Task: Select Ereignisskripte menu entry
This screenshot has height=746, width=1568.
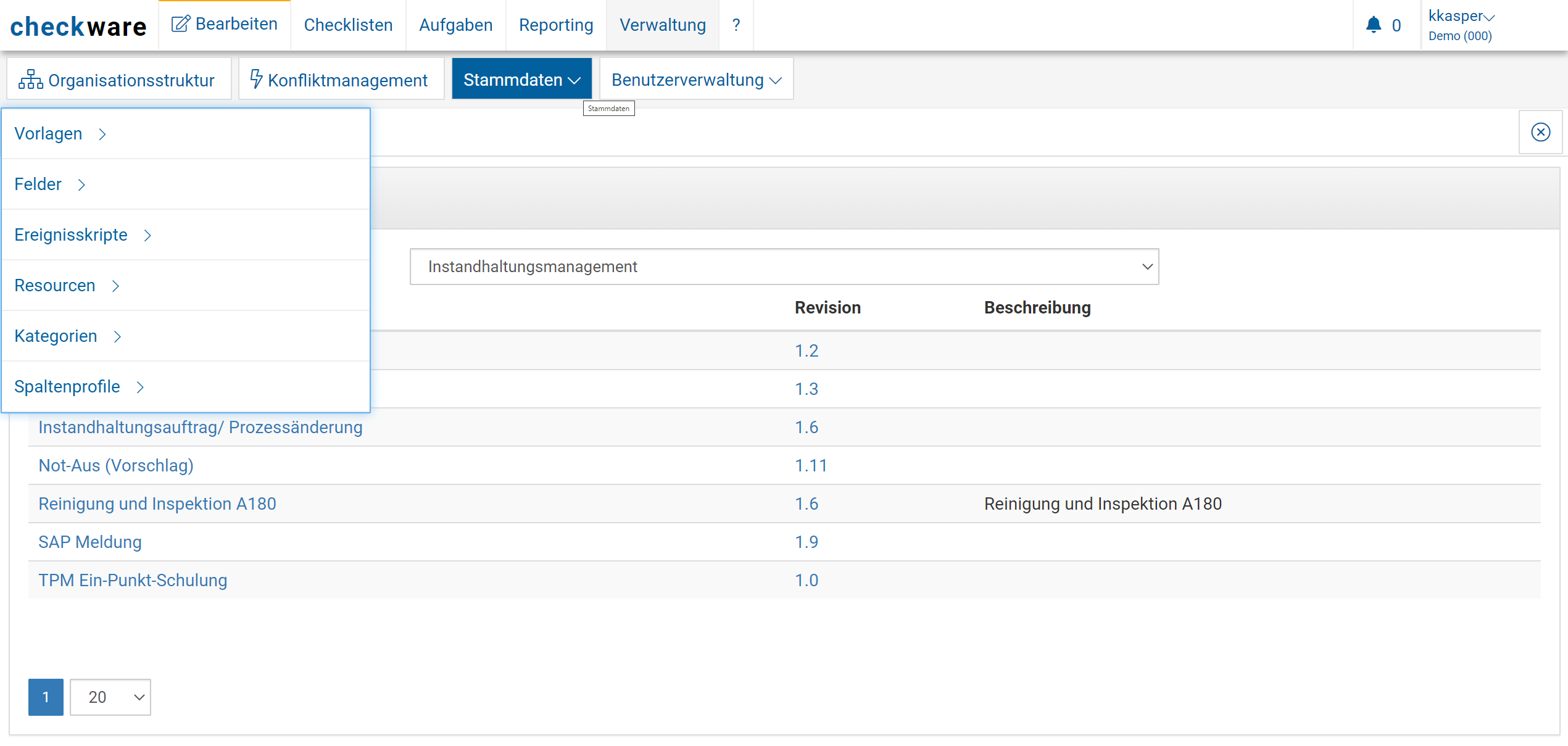Action: (71, 235)
